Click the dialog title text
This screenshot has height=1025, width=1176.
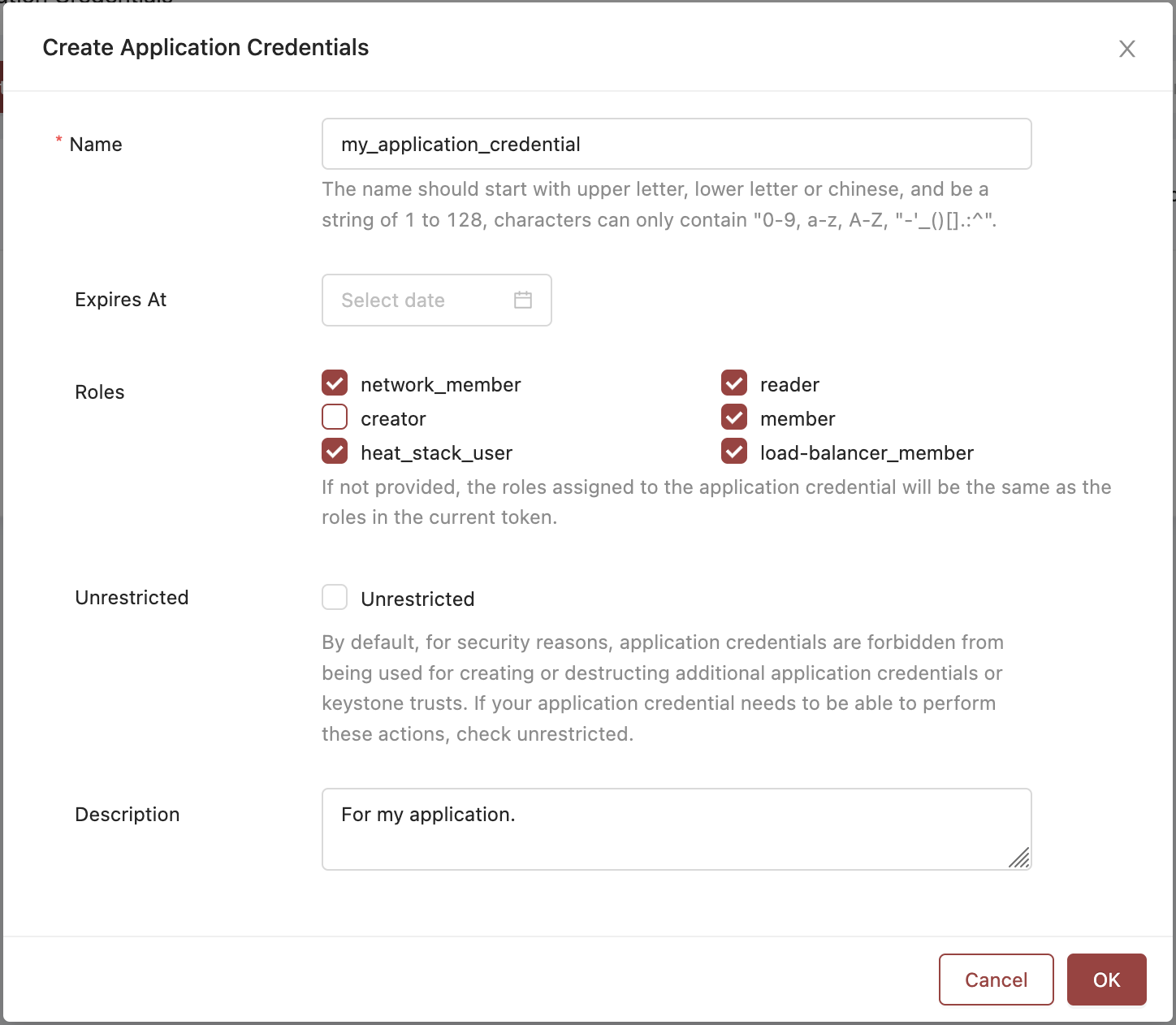205,48
